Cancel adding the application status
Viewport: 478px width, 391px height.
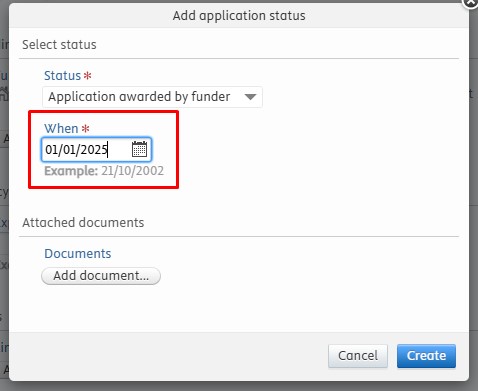[358, 356]
